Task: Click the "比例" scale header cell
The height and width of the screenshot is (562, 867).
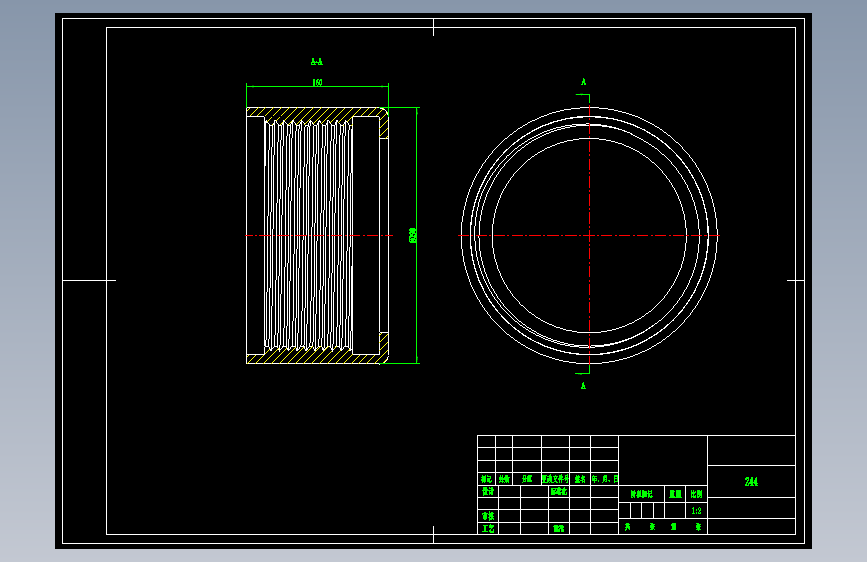Action: click(696, 494)
